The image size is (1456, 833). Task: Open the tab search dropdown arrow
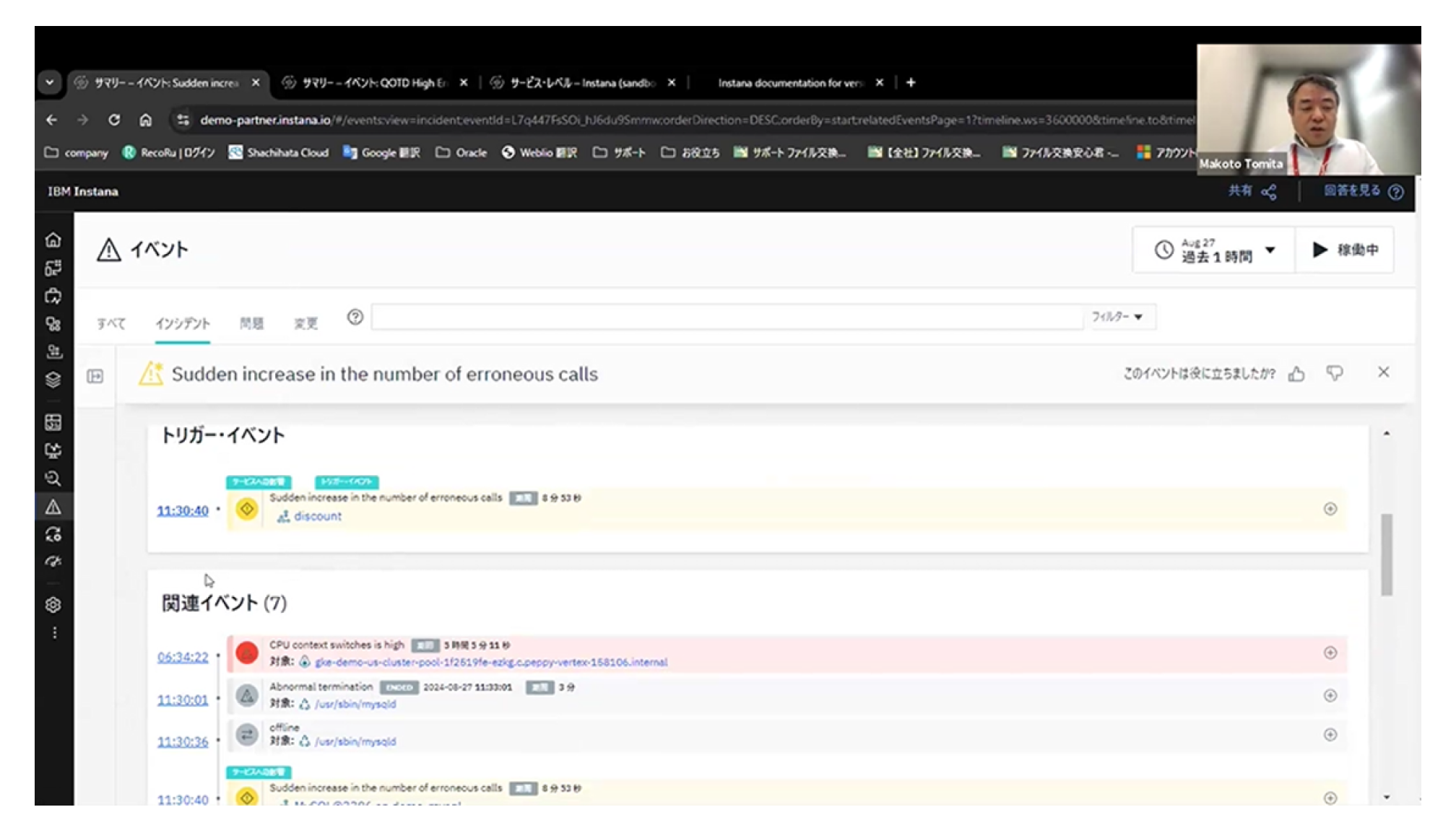pos(50,82)
